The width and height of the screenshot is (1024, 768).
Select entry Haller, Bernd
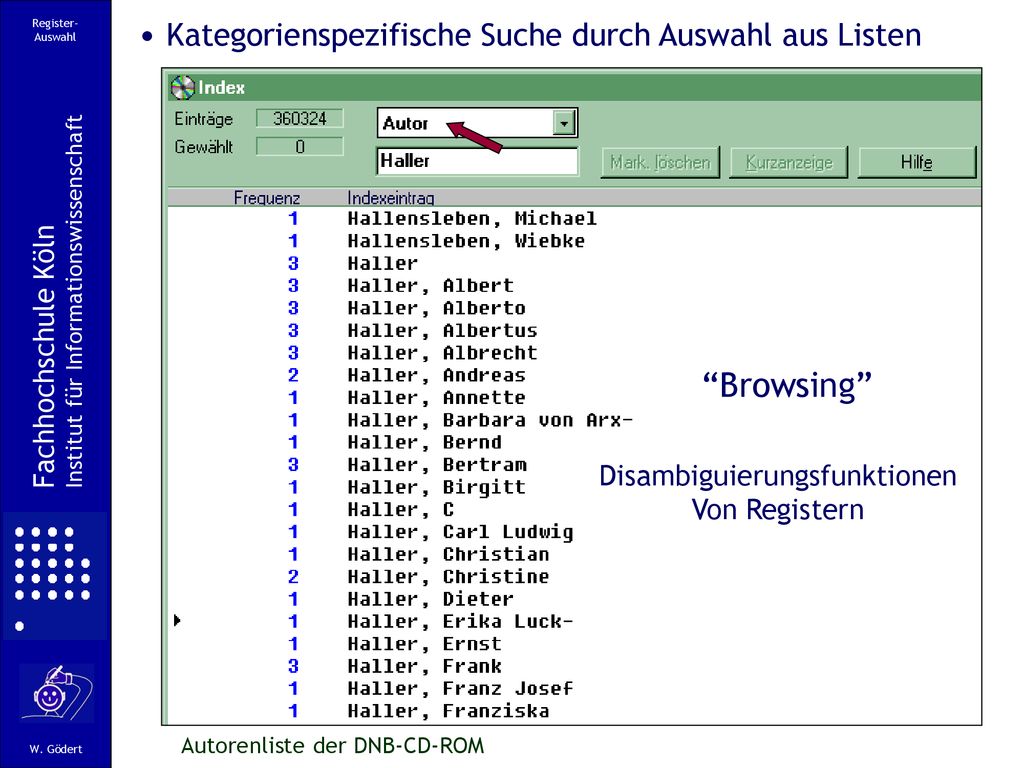coord(424,442)
